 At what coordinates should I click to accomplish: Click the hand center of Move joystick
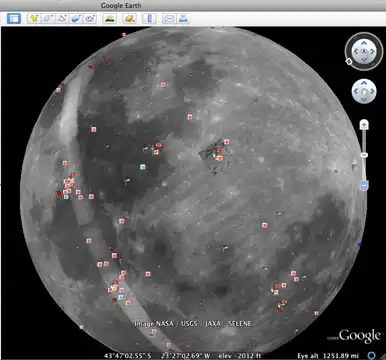[364, 91]
